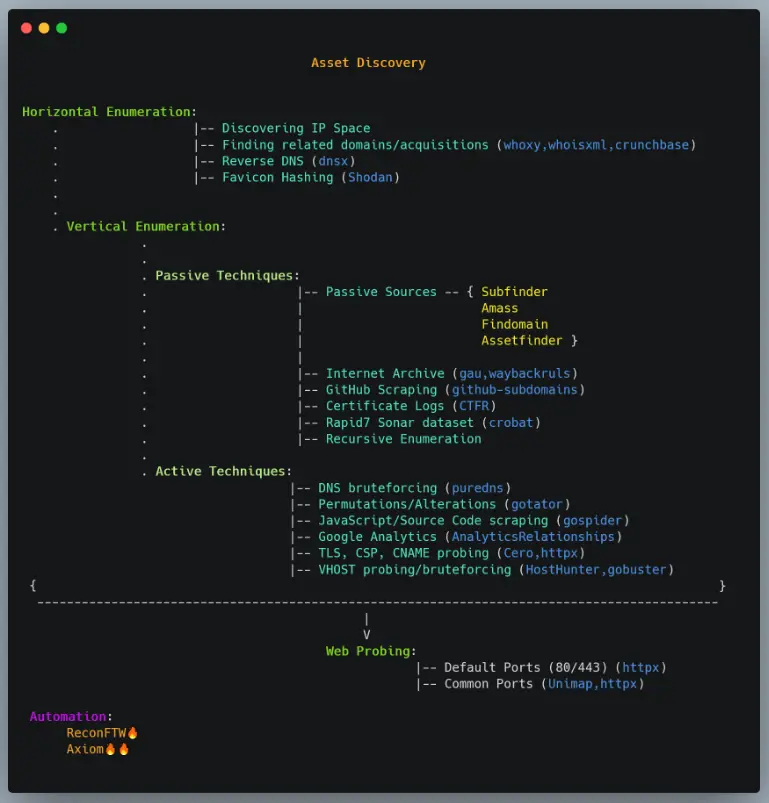Click the "CTFR" tool name

point(474,406)
